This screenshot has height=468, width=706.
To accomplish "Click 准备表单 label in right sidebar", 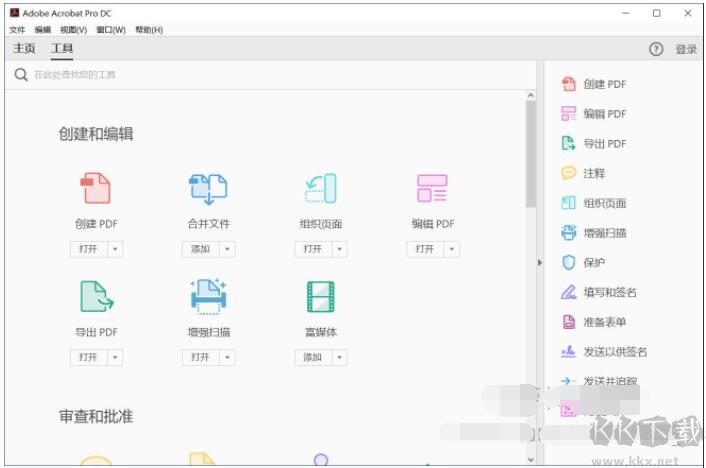I will (x=604, y=322).
